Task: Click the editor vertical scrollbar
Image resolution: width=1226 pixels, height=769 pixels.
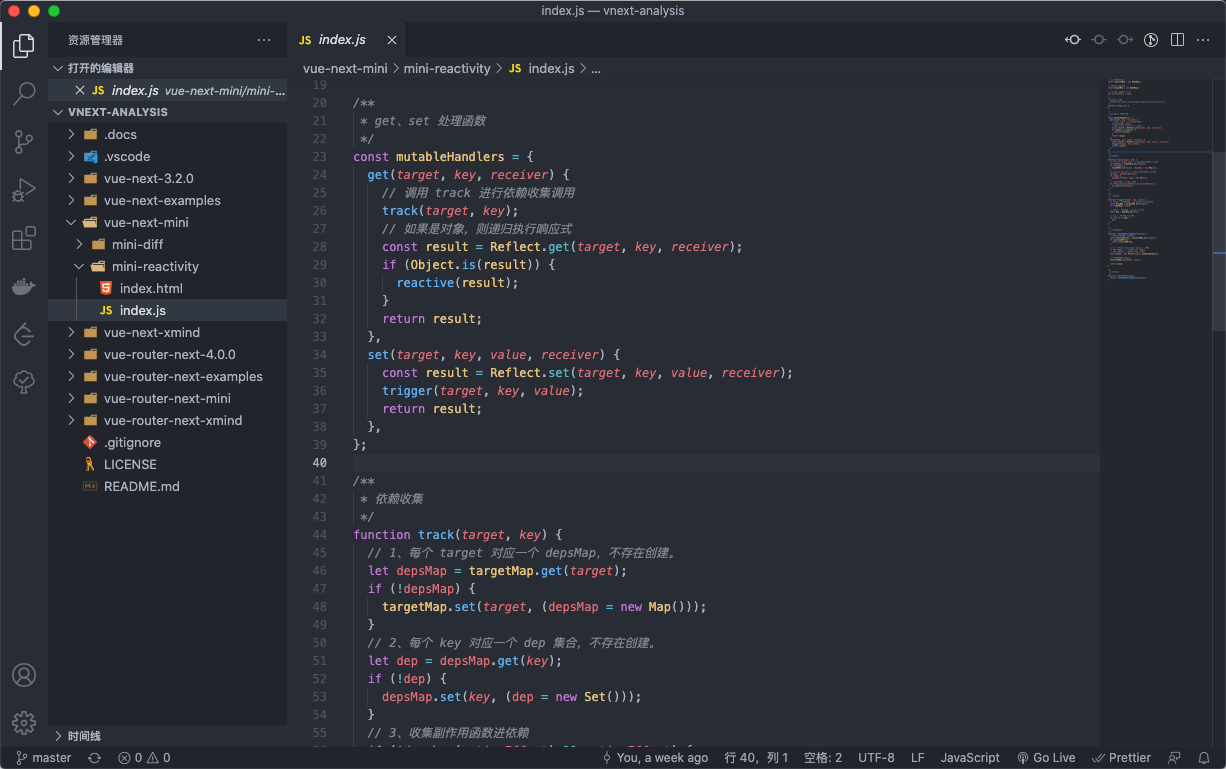Action: coord(1219,240)
